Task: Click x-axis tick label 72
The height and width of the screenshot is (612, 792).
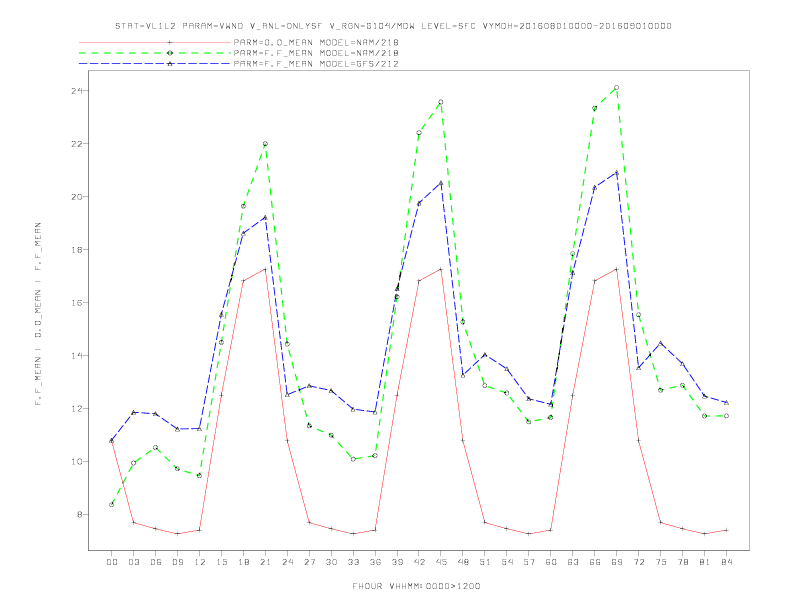Action: tap(638, 562)
